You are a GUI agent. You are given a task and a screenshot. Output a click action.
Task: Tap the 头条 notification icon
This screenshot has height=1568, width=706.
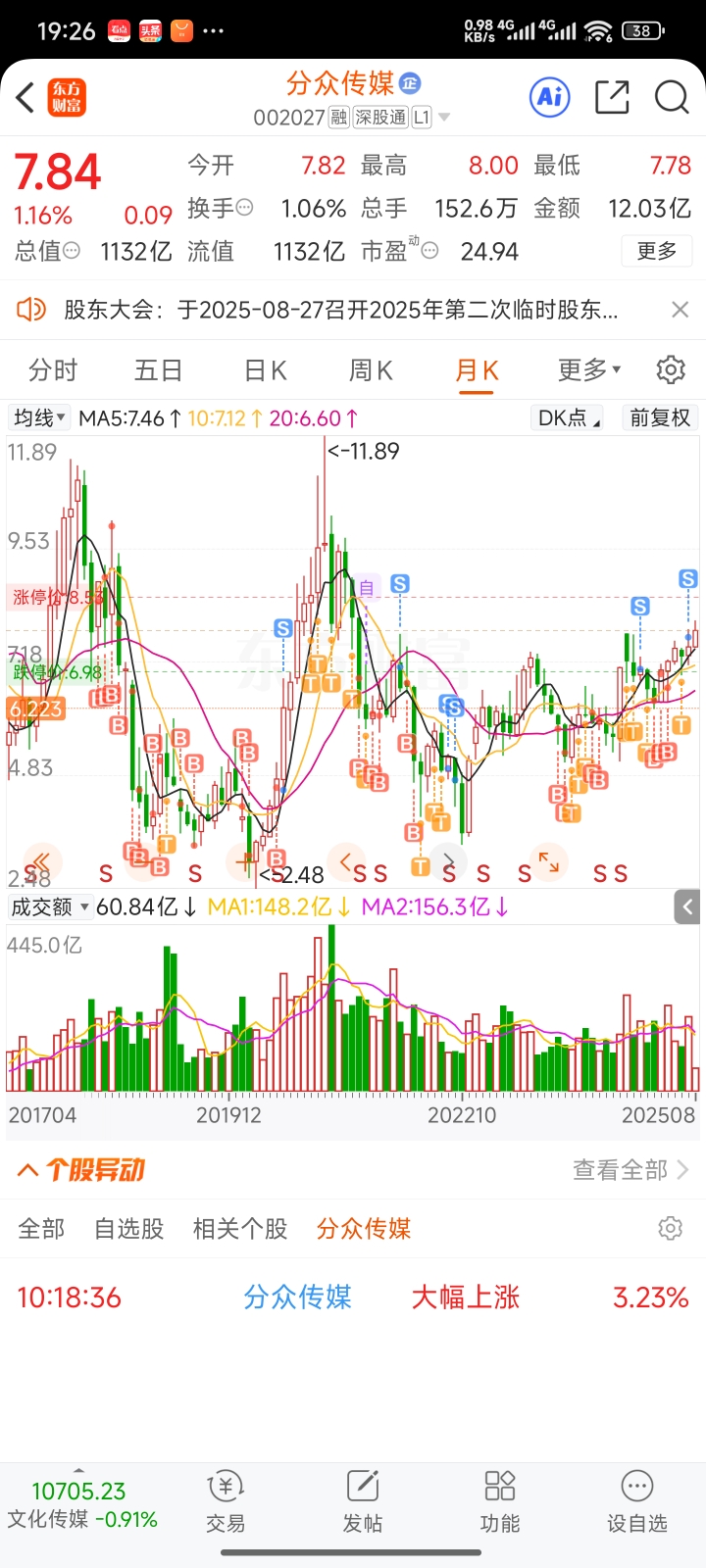[150, 30]
